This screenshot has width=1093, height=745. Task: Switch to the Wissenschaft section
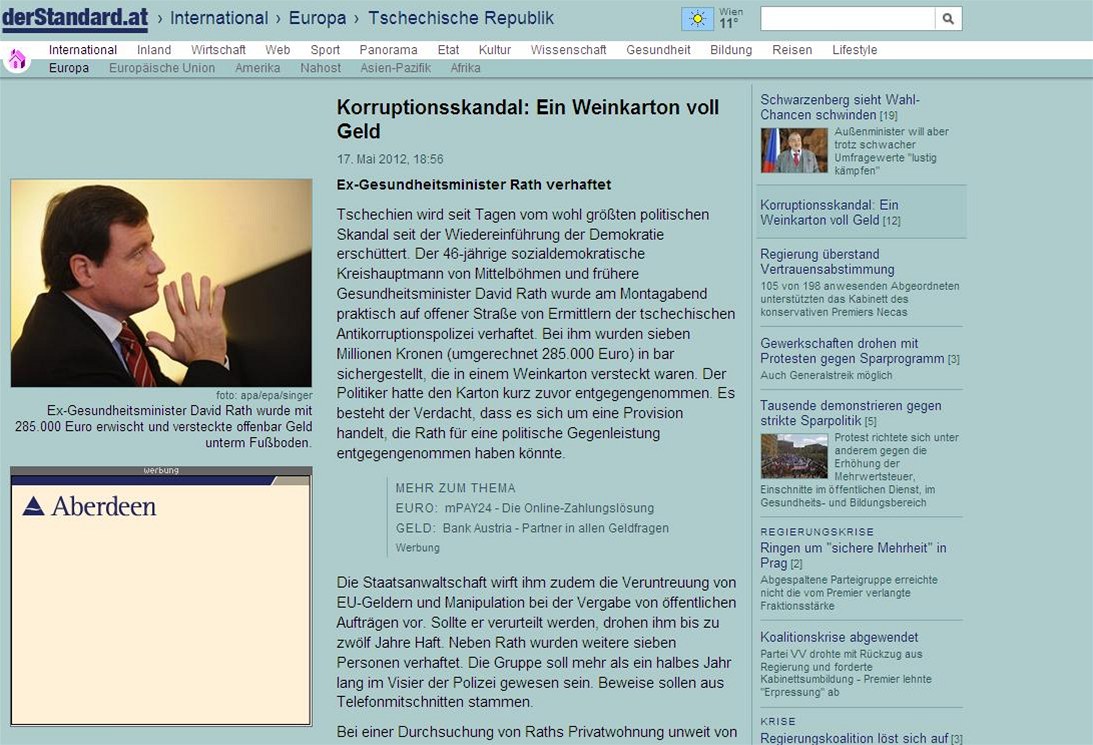pos(568,50)
